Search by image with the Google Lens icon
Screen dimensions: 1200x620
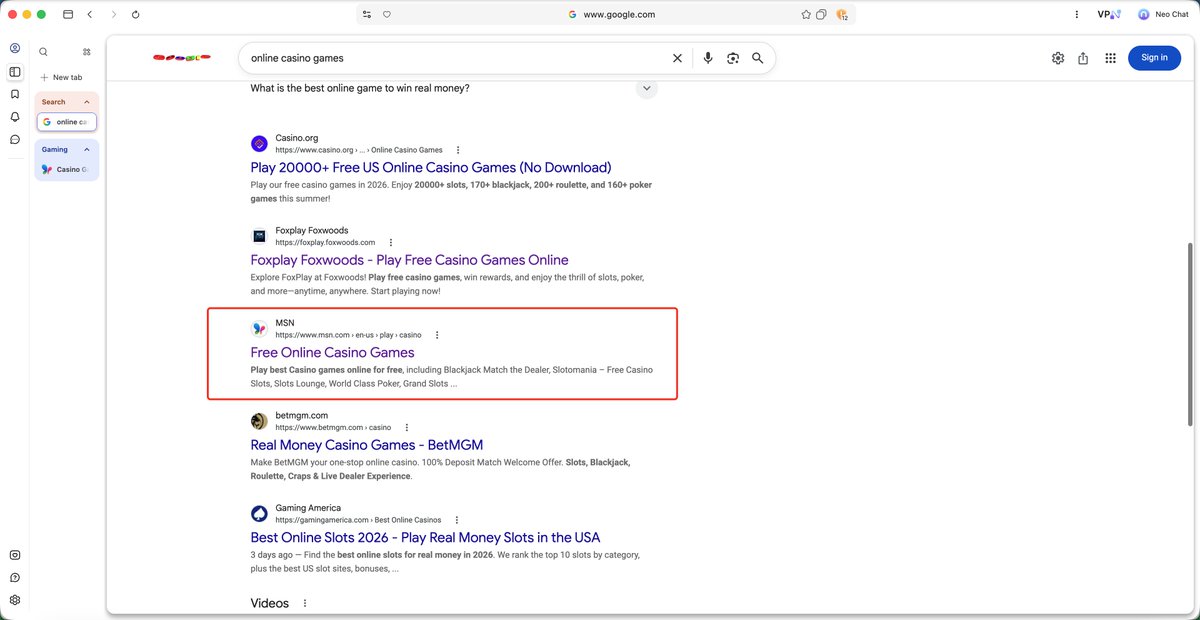[x=733, y=58]
